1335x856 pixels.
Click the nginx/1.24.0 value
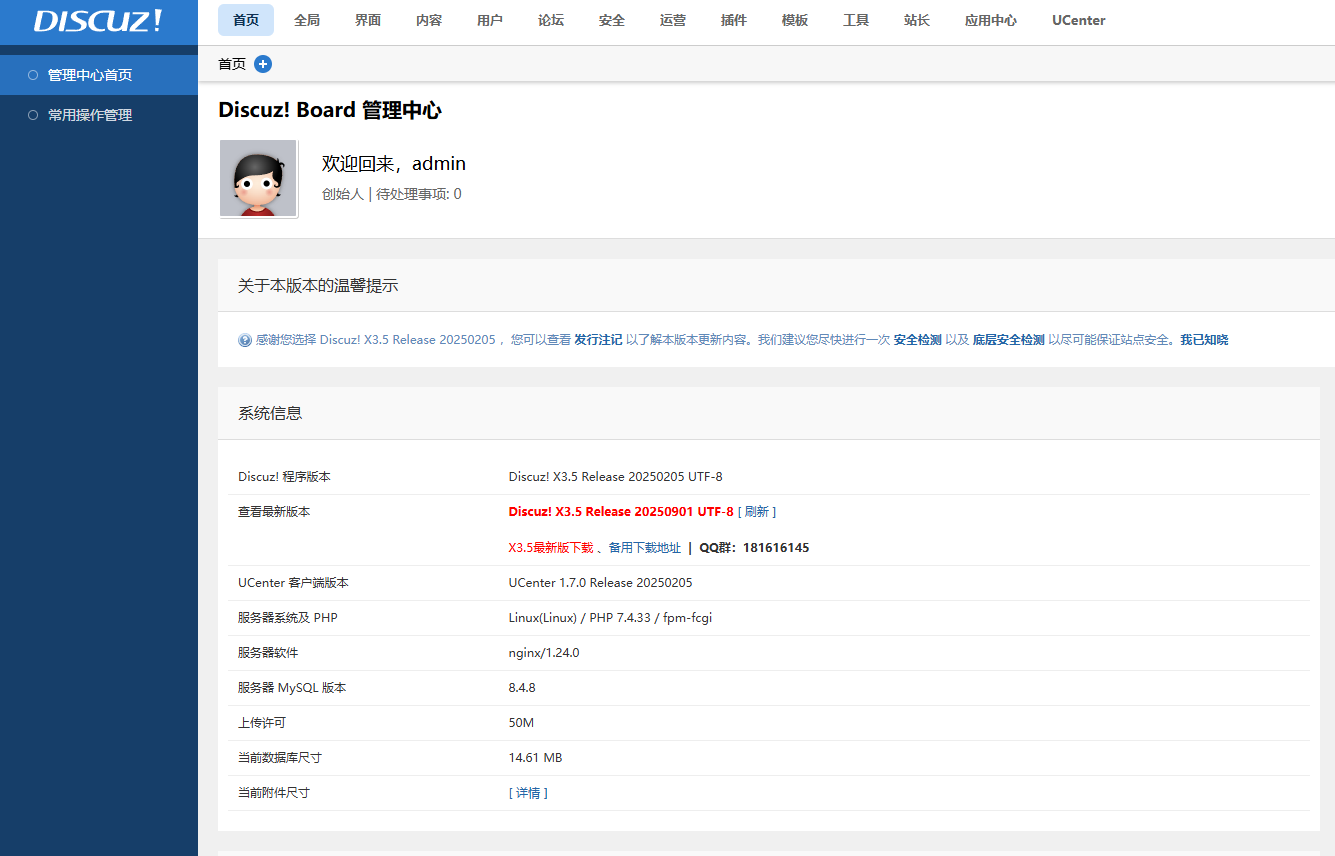pos(544,653)
